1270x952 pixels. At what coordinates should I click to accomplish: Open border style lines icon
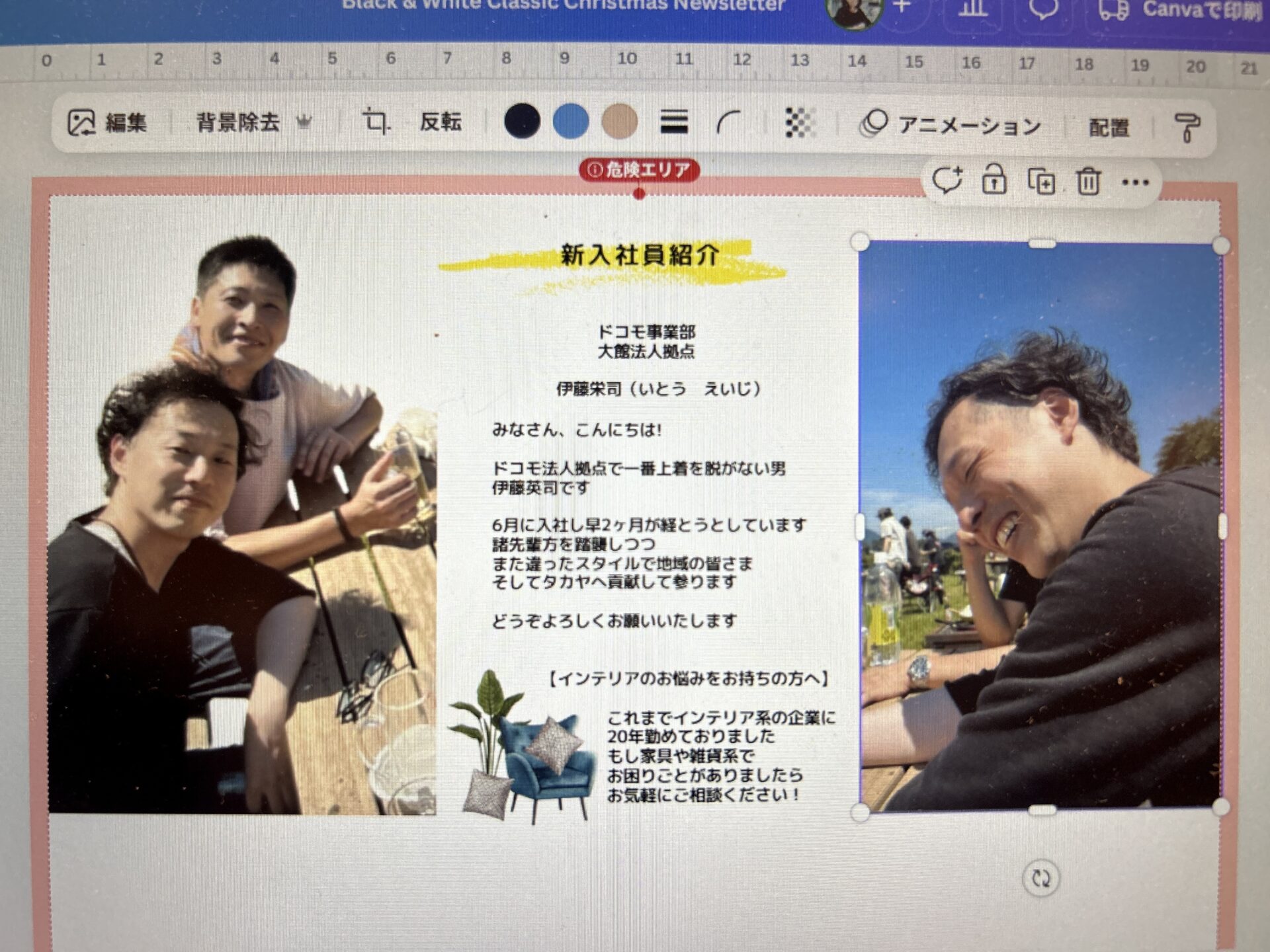[674, 122]
